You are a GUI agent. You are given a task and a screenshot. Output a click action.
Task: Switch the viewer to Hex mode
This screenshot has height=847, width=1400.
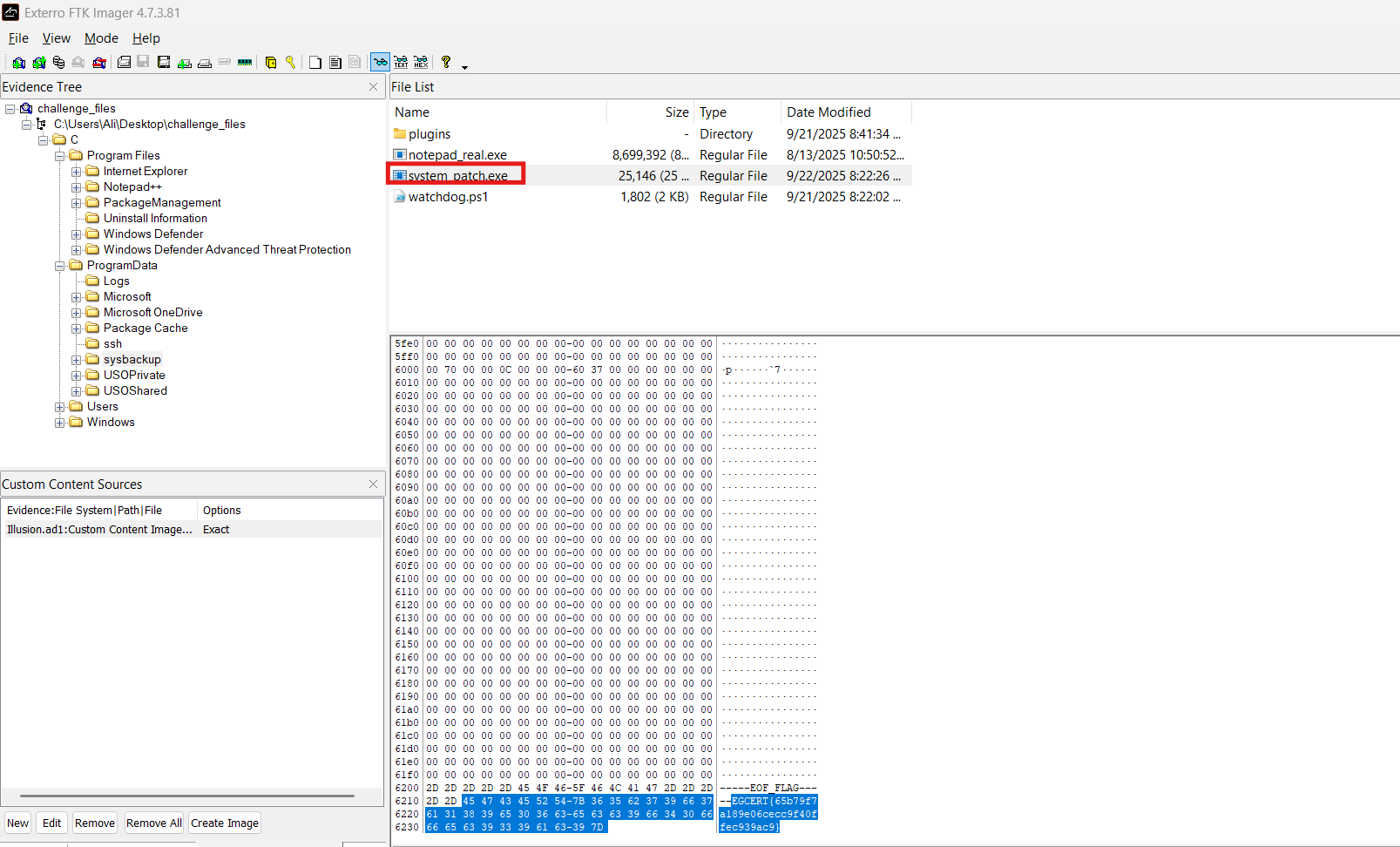coord(421,63)
